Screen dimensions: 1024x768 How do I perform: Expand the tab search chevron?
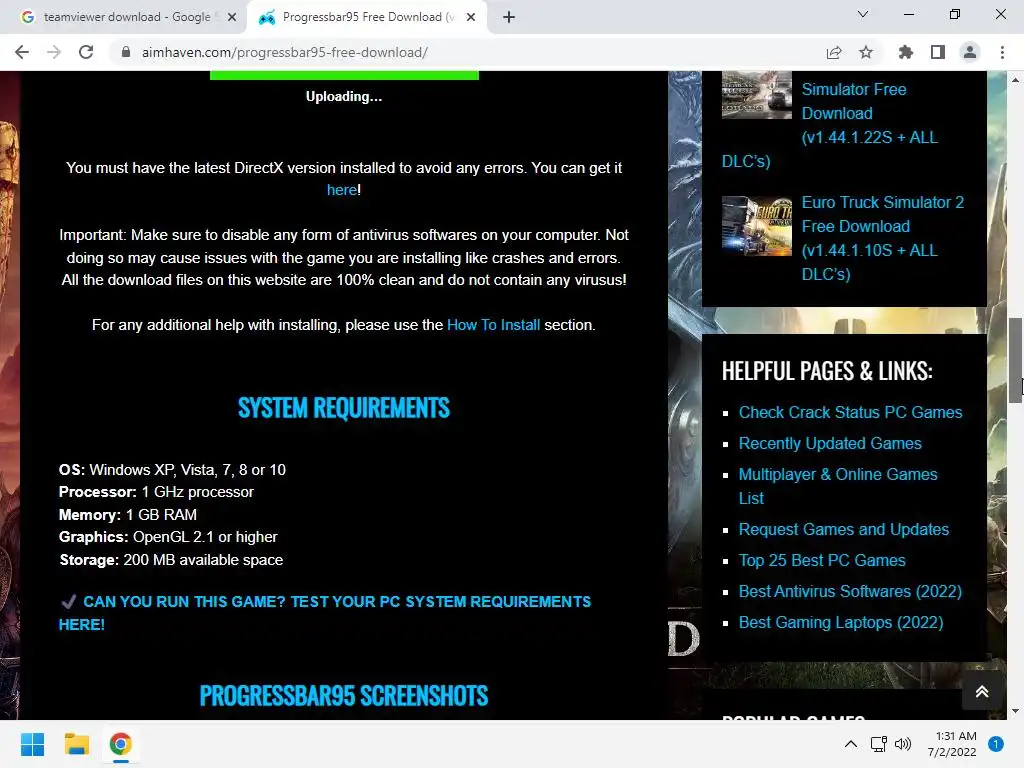pos(863,14)
